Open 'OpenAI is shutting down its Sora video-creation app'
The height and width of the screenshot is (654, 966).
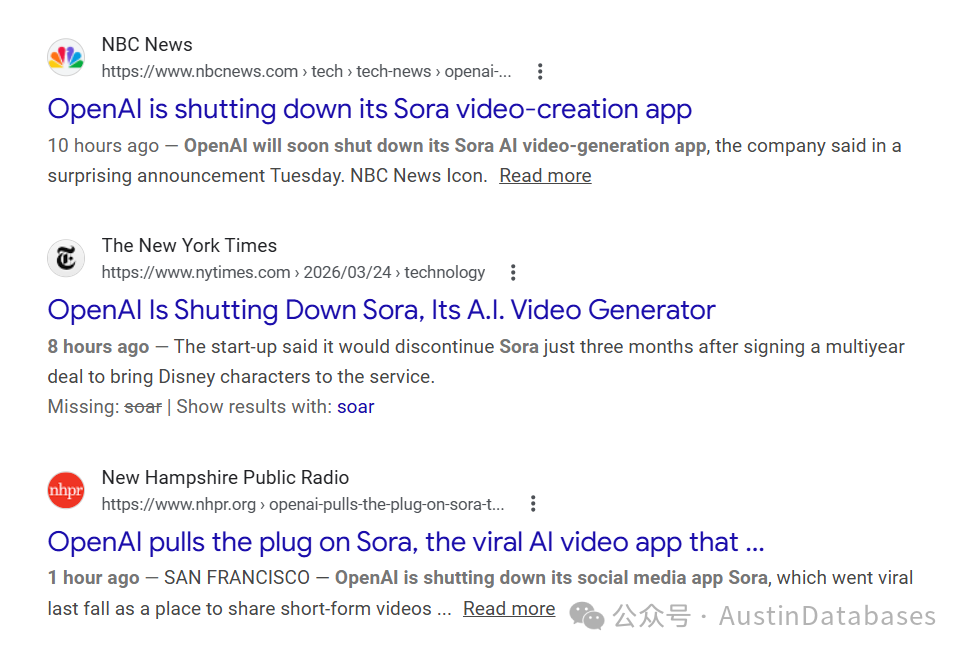(x=370, y=109)
